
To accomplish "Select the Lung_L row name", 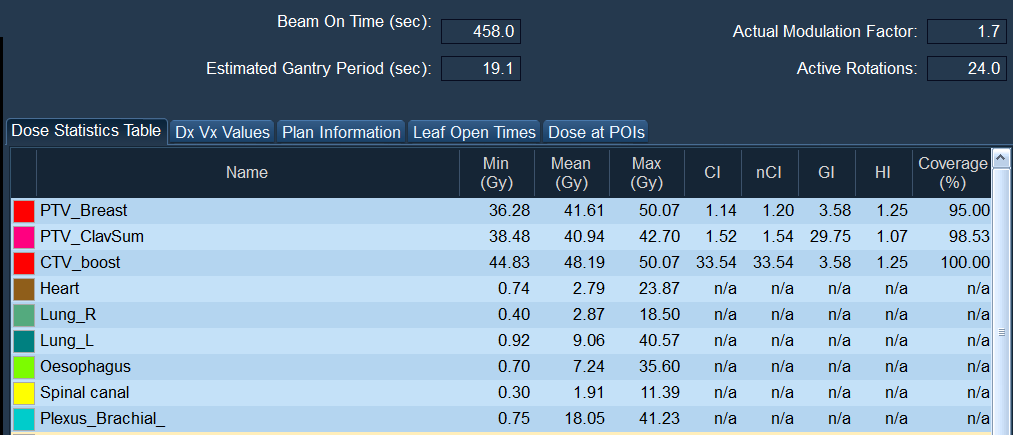I will click(x=67, y=341).
